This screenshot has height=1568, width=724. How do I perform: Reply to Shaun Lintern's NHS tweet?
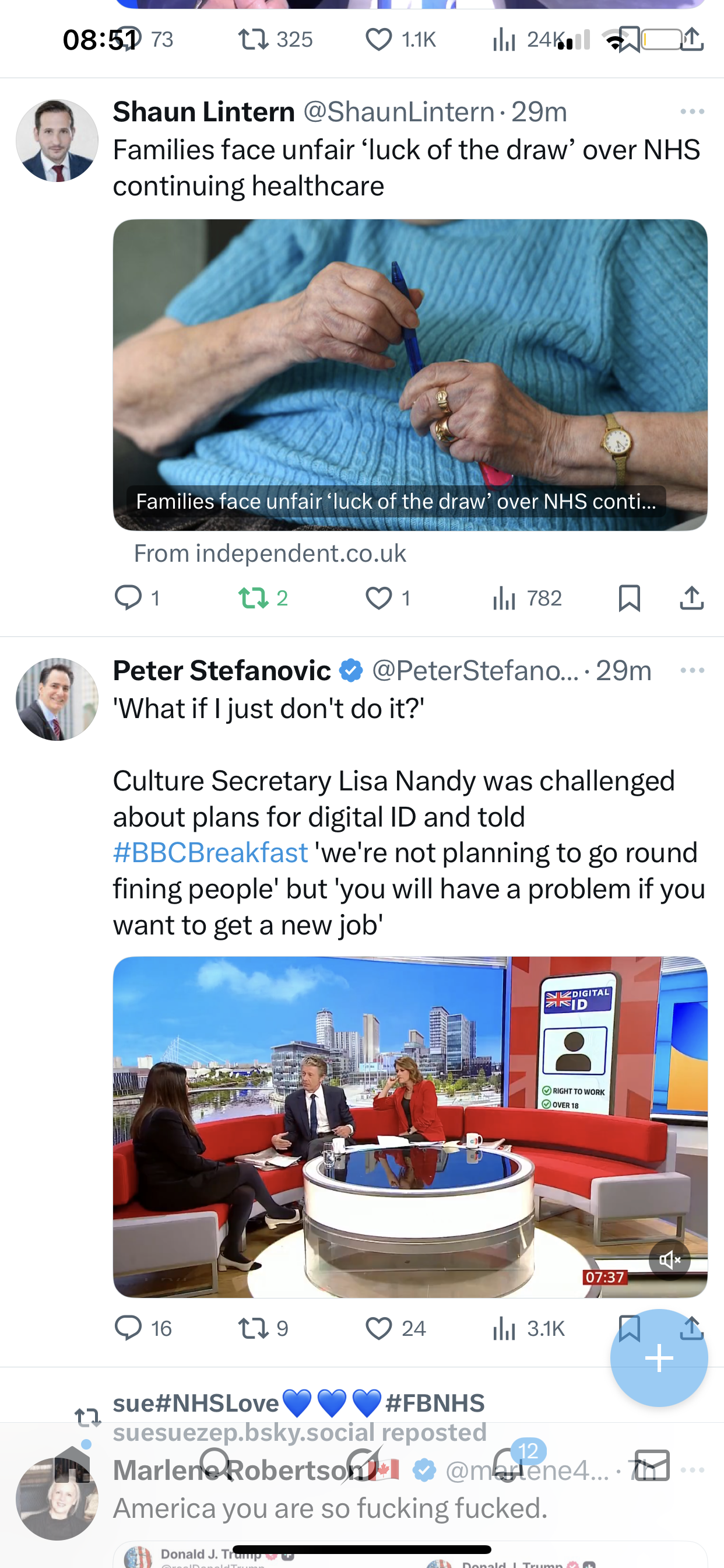[x=128, y=598]
